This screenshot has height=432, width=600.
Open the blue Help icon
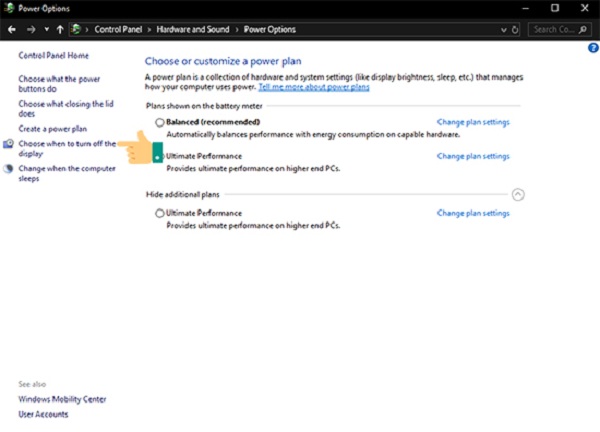click(593, 48)
